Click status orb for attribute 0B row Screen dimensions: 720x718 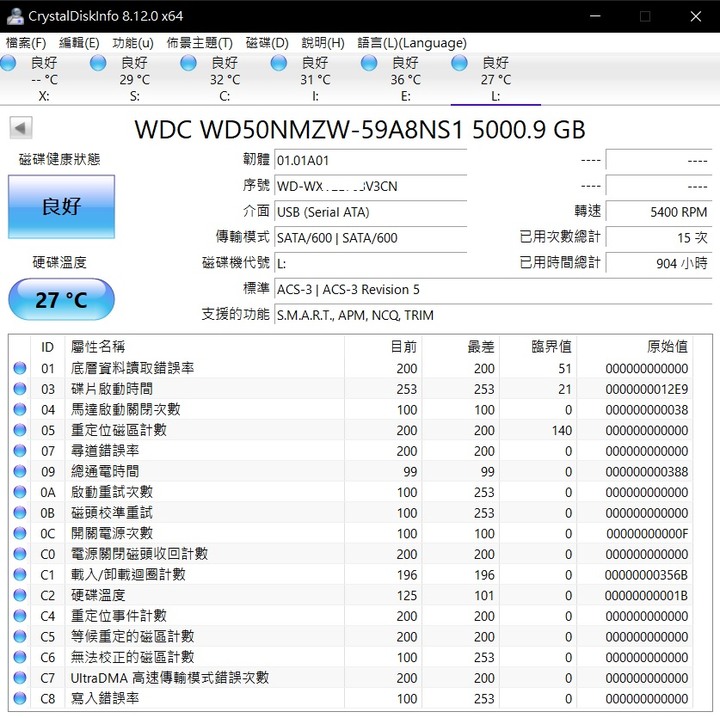pyautogui.click(x=20, y=513)
